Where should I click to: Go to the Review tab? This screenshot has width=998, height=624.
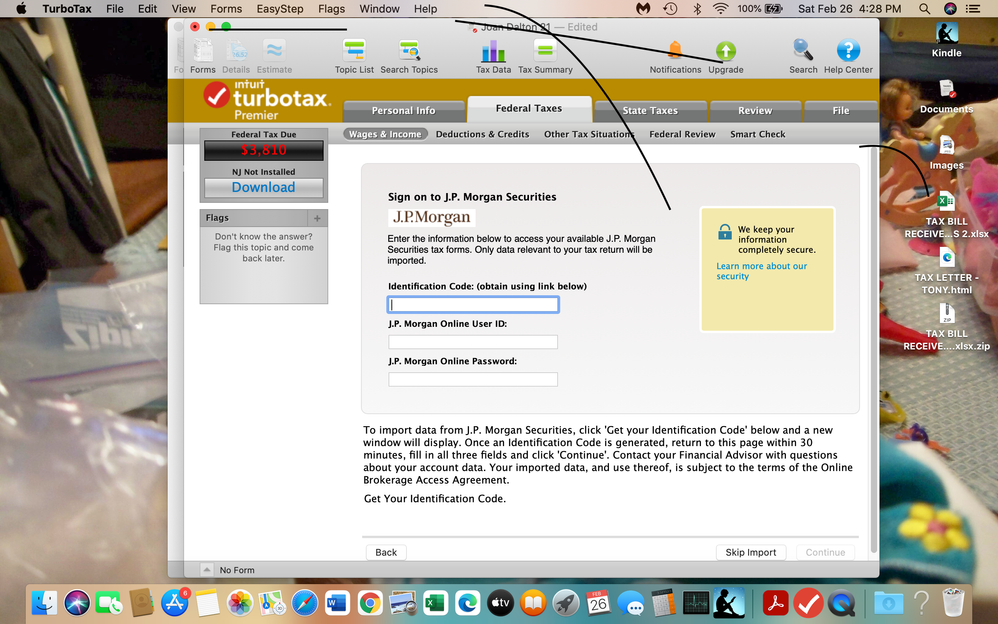755,111
